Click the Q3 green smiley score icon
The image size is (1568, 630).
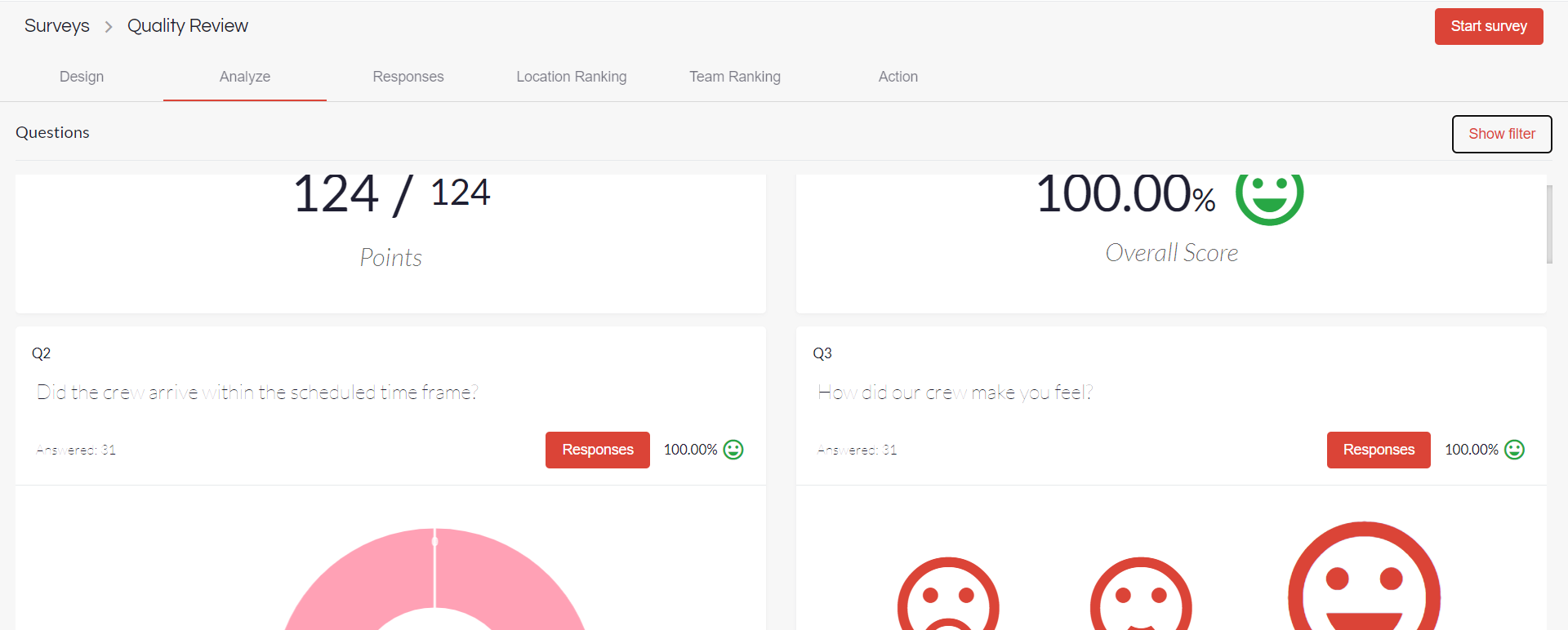pyautogui.click(x=1515, y=450)
